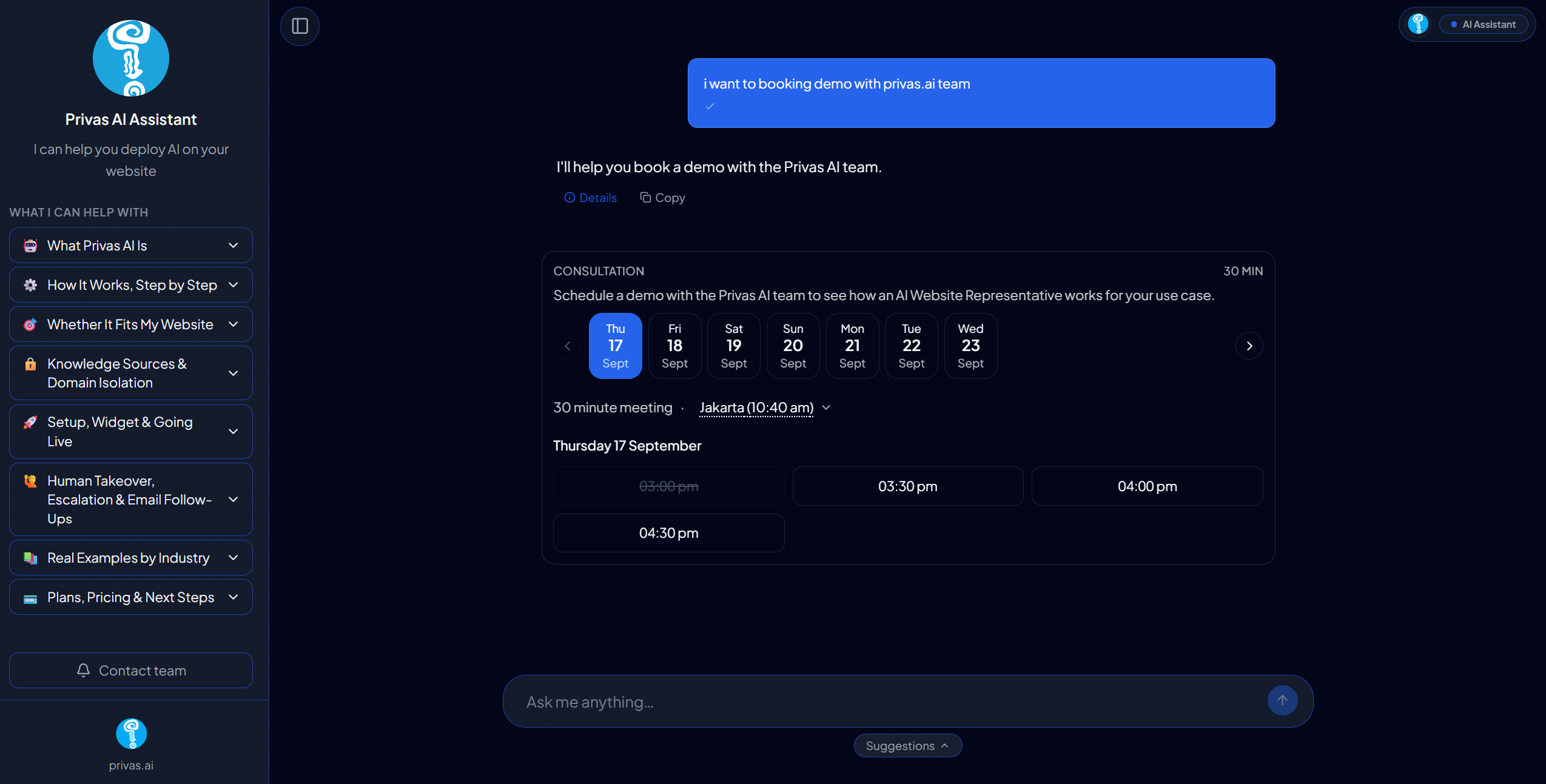Image resolution: width=1546 pixels, height=784 pixels.
Task: Click the person icon beside Human Takeover
Action: click(30, 481)
